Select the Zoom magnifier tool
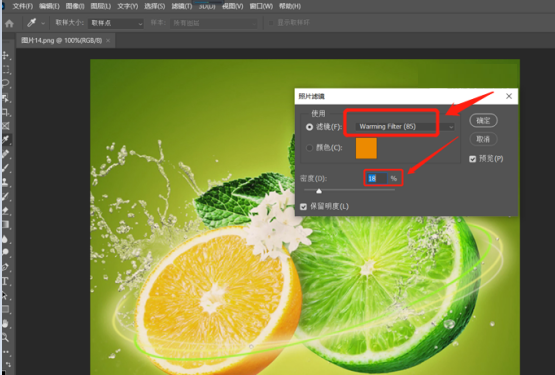The height and width of the screenshot is (375, 555). click(5, 337)
